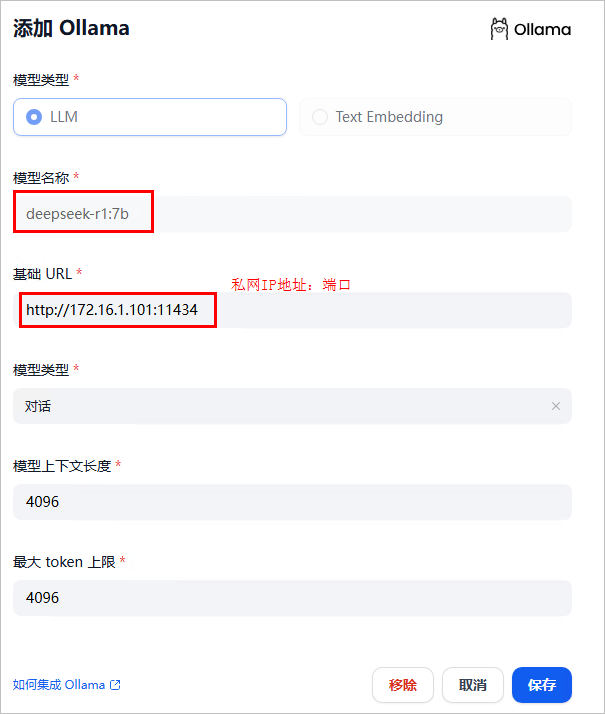Click the 最大 token 上限 label
The image size is (605, 714).
(x=64, y=561)
